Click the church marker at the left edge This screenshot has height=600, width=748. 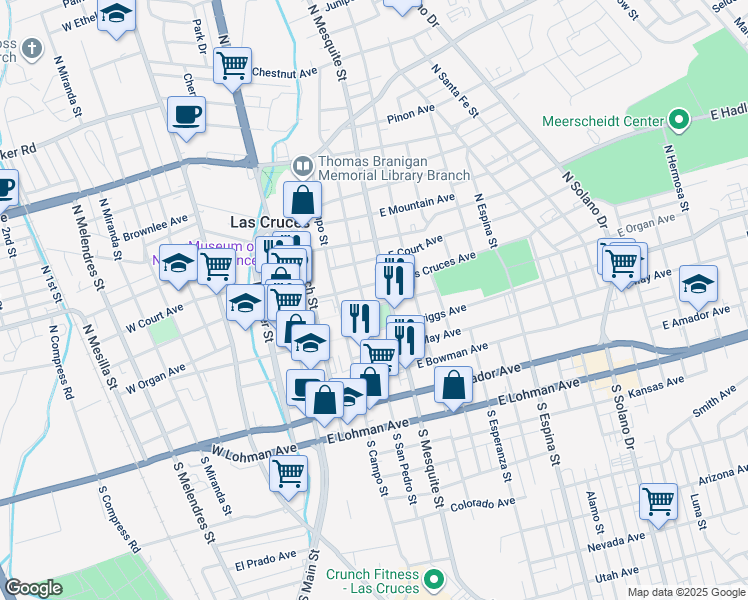click(x=31, y=48)
